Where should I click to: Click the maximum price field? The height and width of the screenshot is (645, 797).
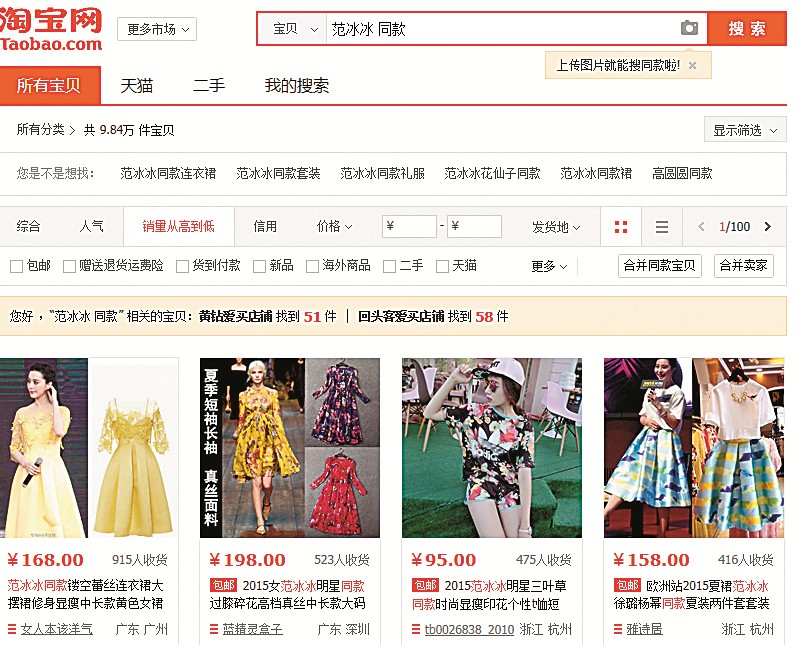tap(474, 226)
